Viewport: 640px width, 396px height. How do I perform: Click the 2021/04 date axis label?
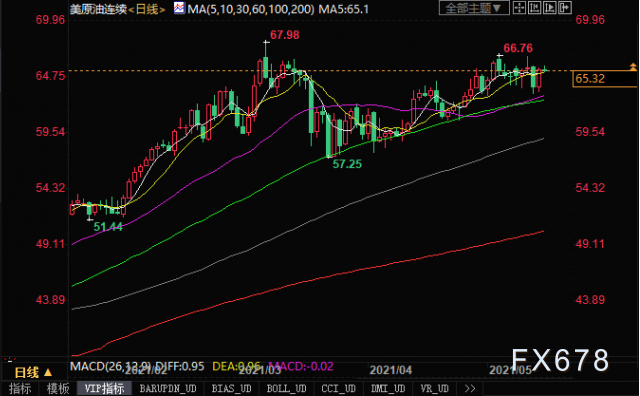pyautogui.click(x=391, y=370)
